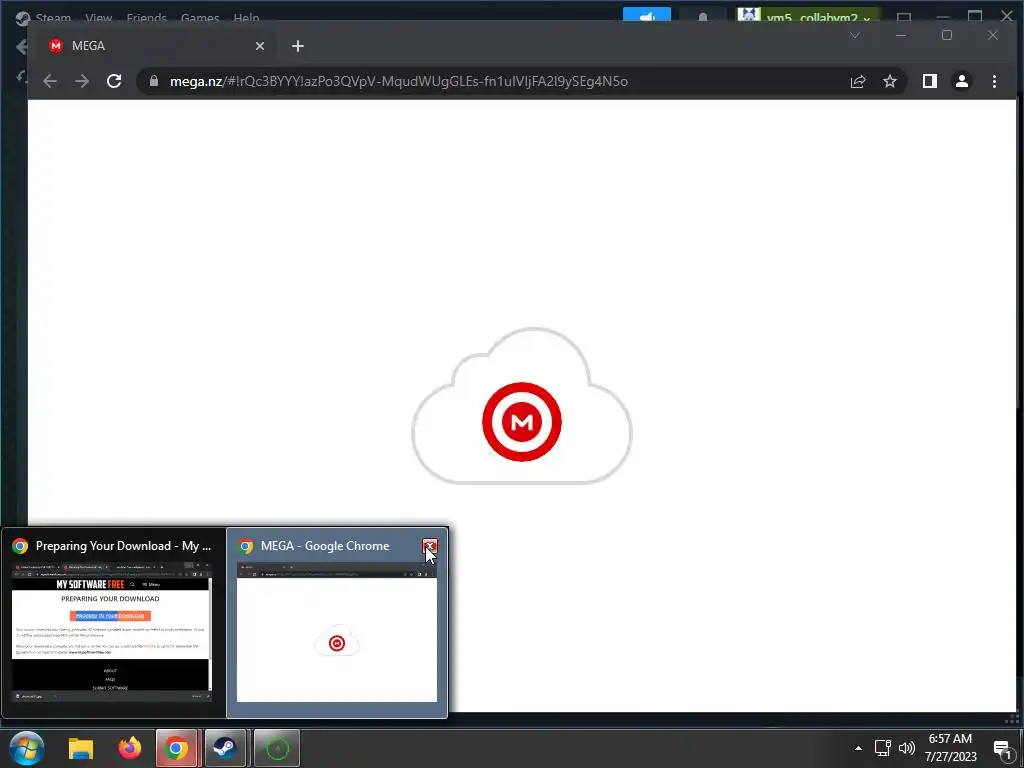Share this page via share icon

tap(857, 81)
